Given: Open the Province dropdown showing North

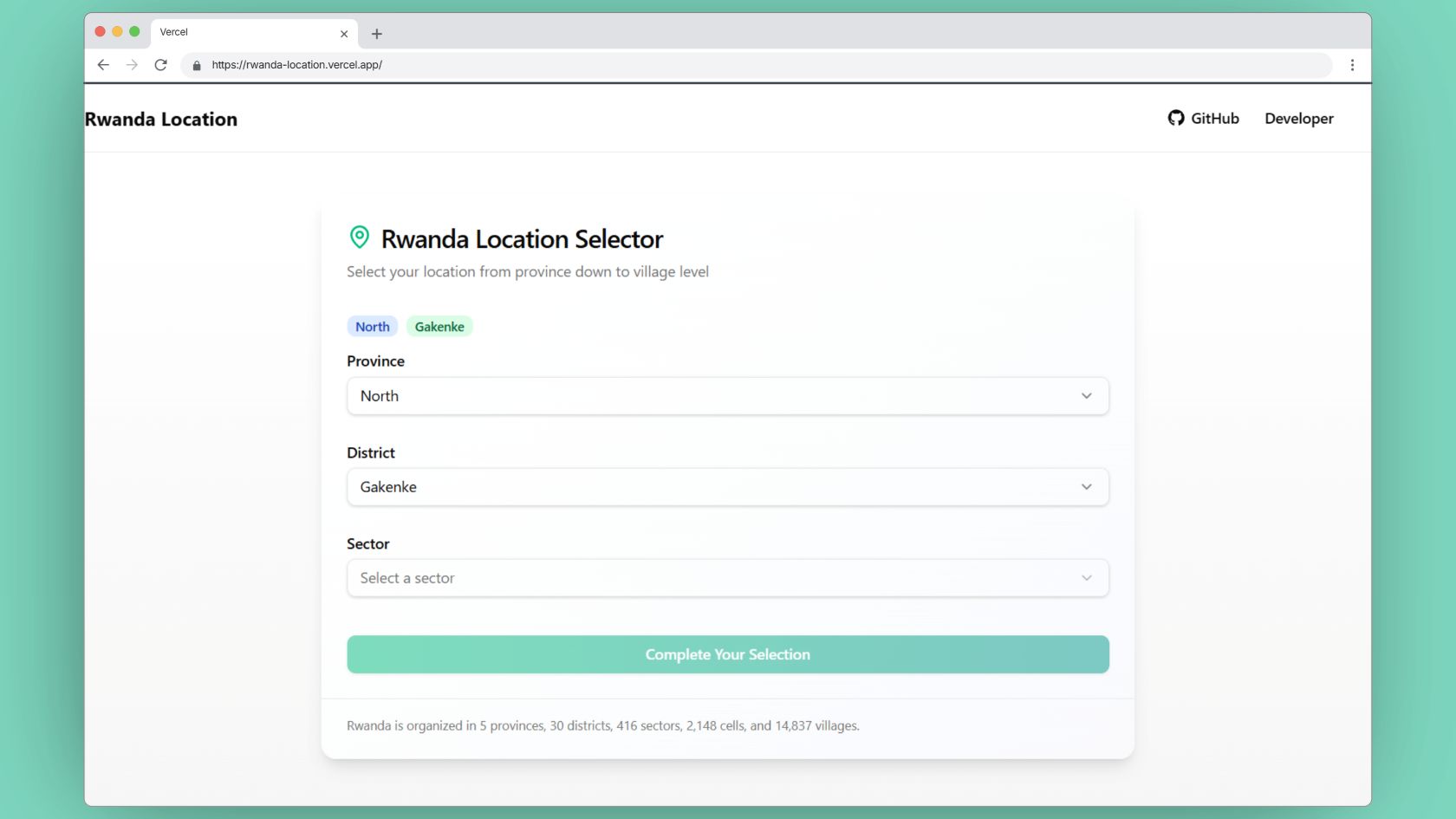Looking at the screenshot, I should click(728, 396).
